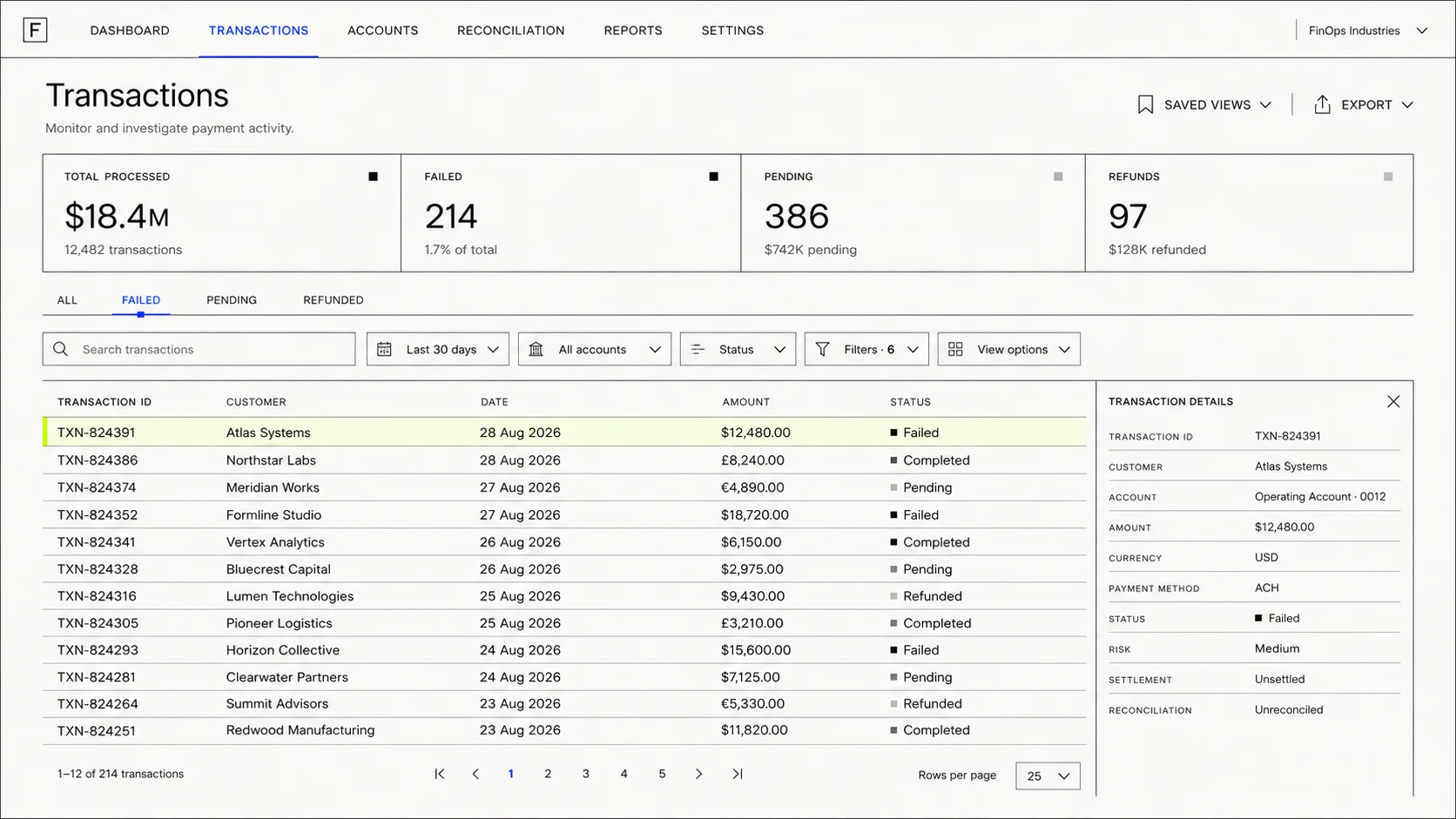
Task: Close the Transaction Details panel
Action: [x=1393, y=401]
